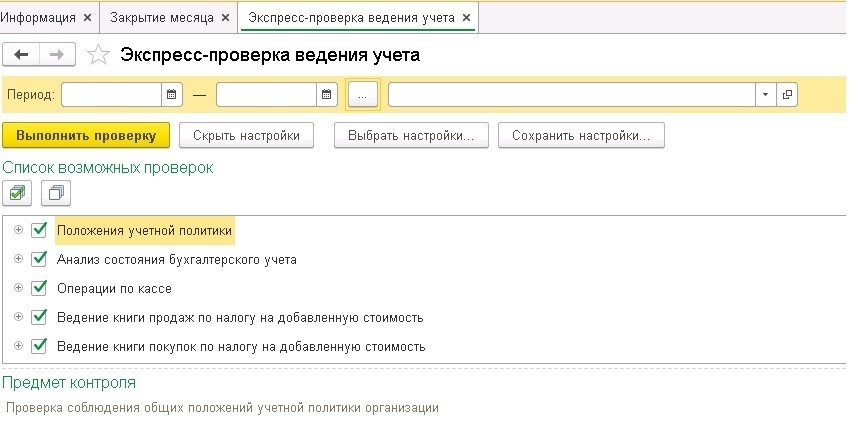858x440 pixels.
Task: Uncheck all items in the checks list
Action: click(x=56, y=193)
